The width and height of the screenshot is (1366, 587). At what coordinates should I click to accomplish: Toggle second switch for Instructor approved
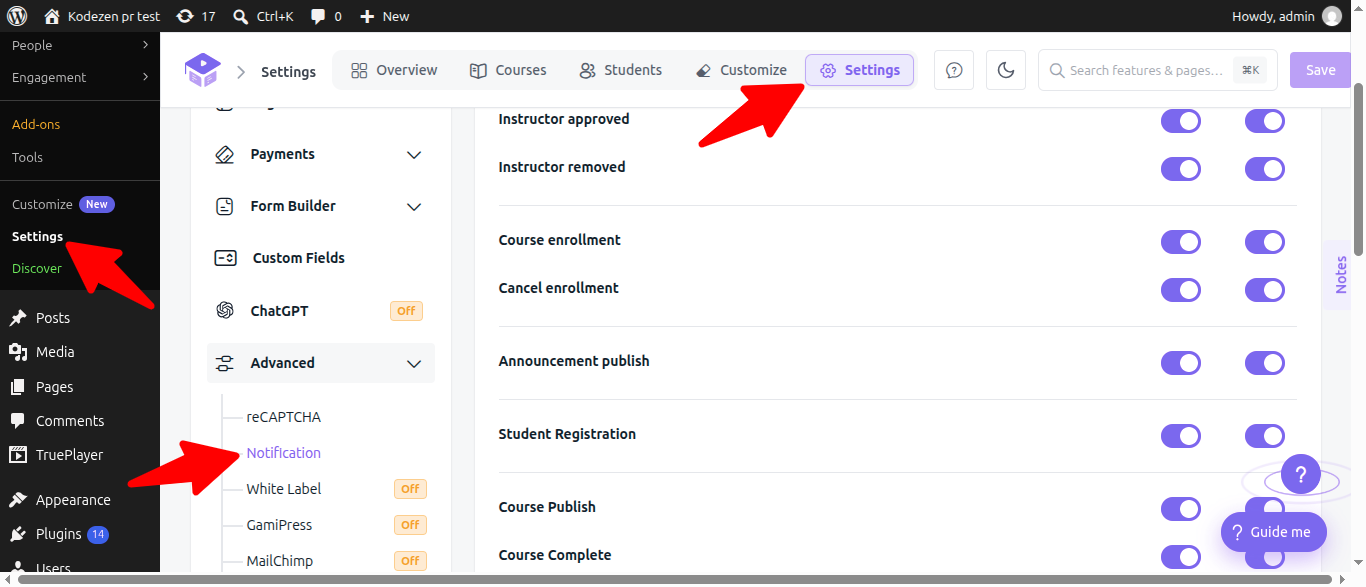tap(1265, 121)
